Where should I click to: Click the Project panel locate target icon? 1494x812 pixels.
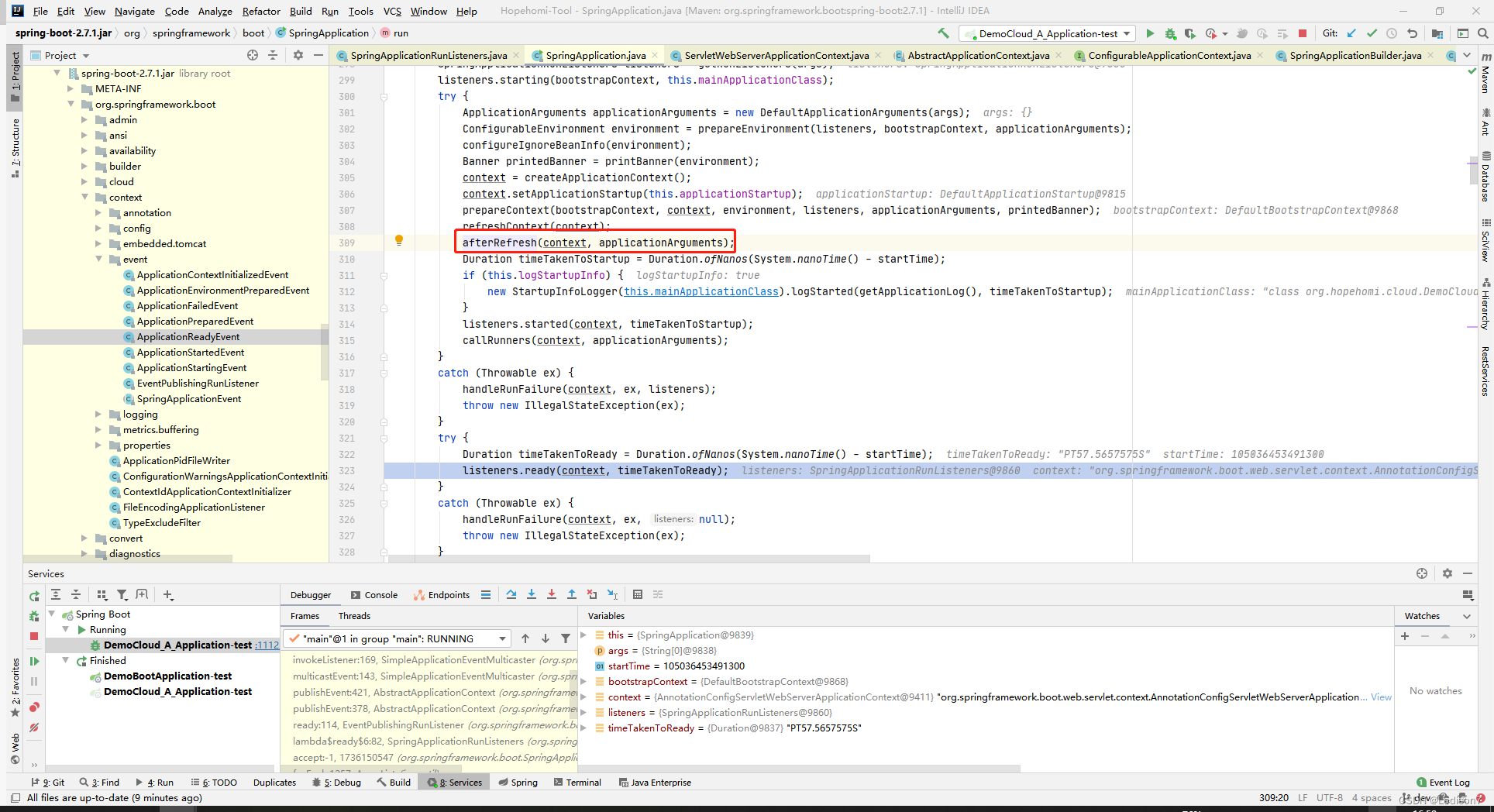(x=253, y=55)
